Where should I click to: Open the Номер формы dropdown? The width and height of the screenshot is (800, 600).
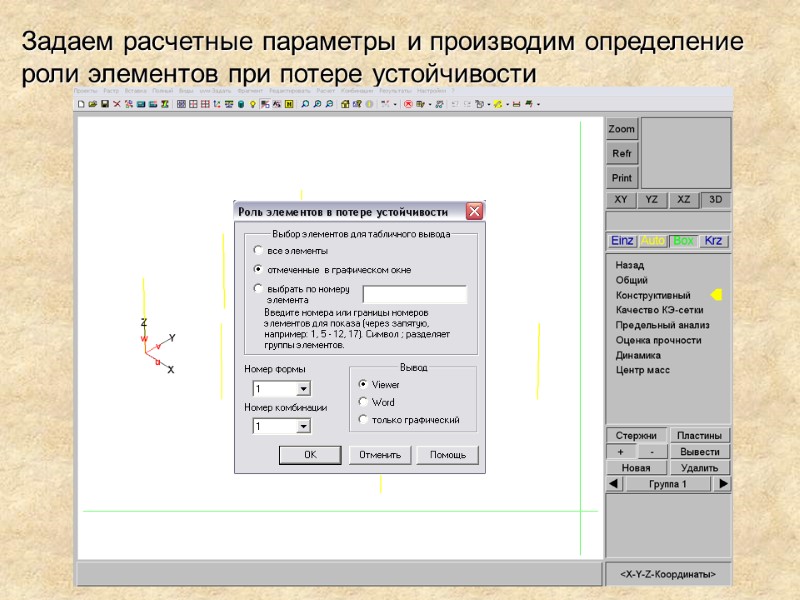pos(303,389)
